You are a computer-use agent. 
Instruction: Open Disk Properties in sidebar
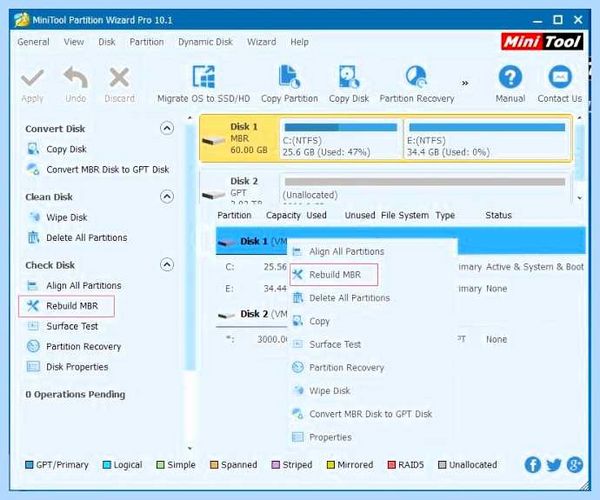tap(68, 366)
